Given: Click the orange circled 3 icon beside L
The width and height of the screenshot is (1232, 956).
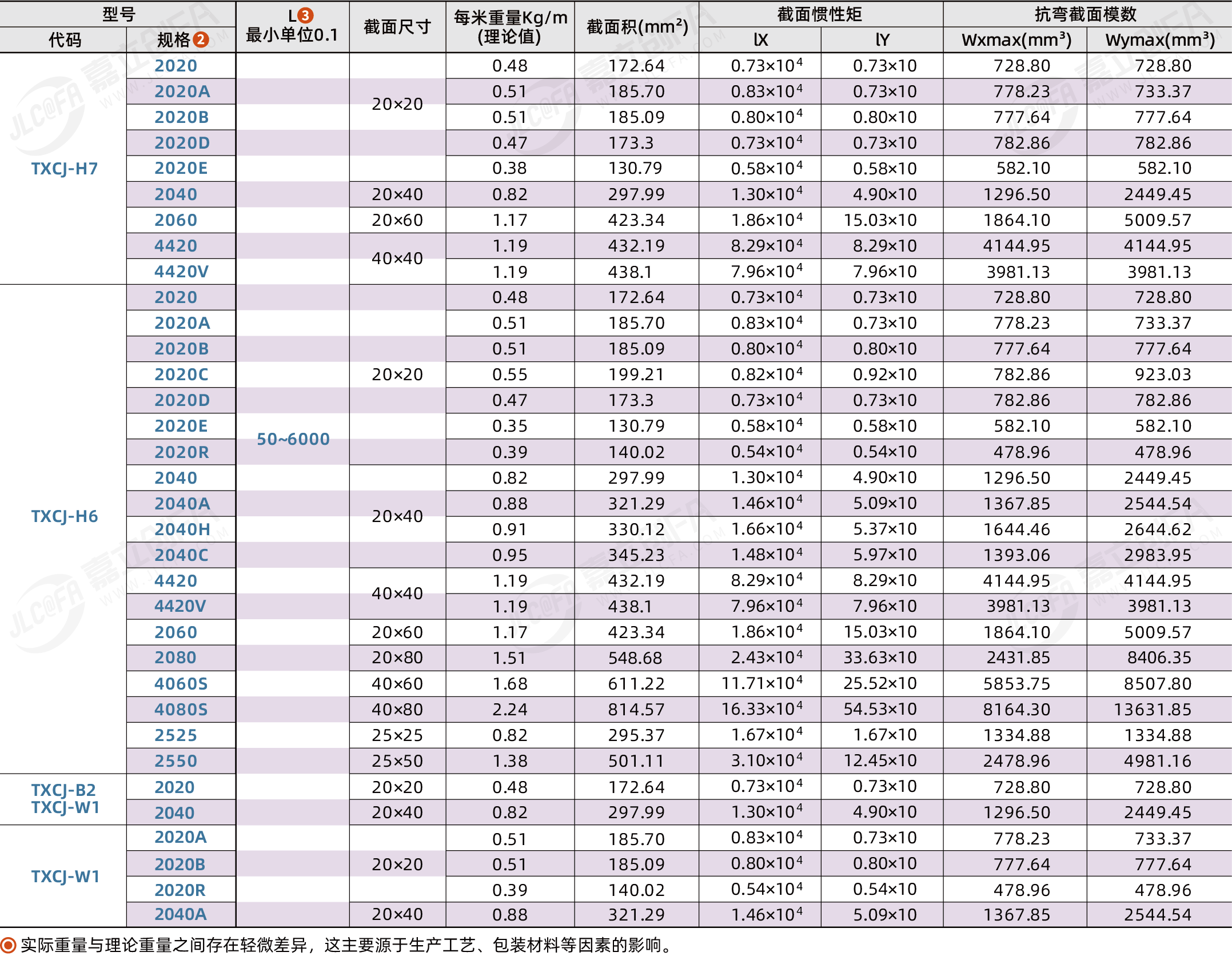Looking at the screenshot, I should 306,15.
